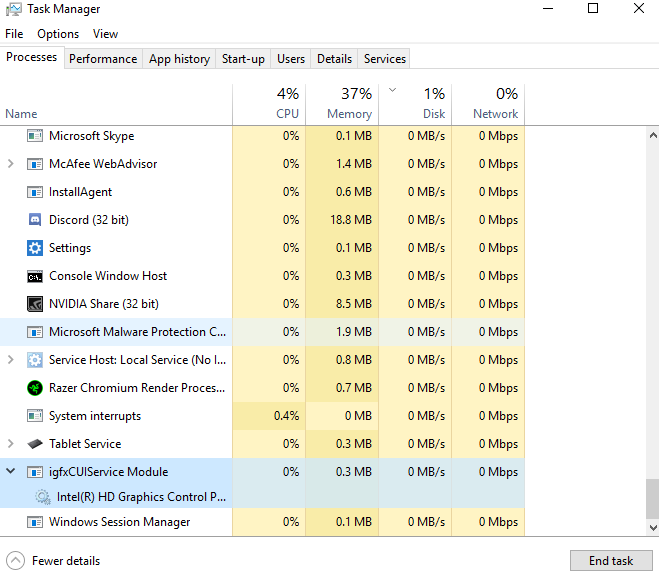Image resolution: width=659 pixels, height=575 pixels.
Task: Open the Options menu
Action: click(58, 34)
